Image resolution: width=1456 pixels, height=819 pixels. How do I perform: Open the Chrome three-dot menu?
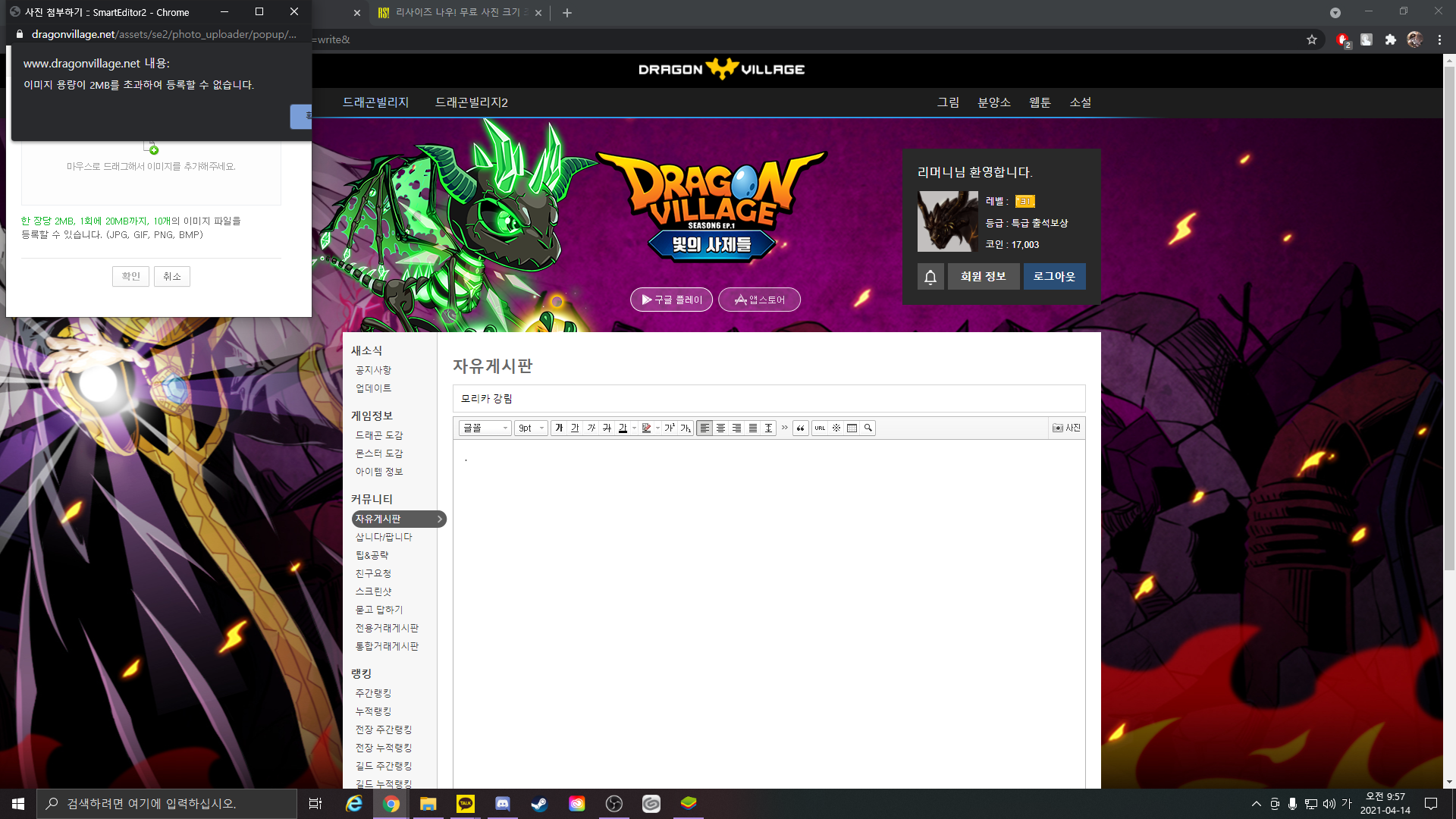[x=1439, y=39]
